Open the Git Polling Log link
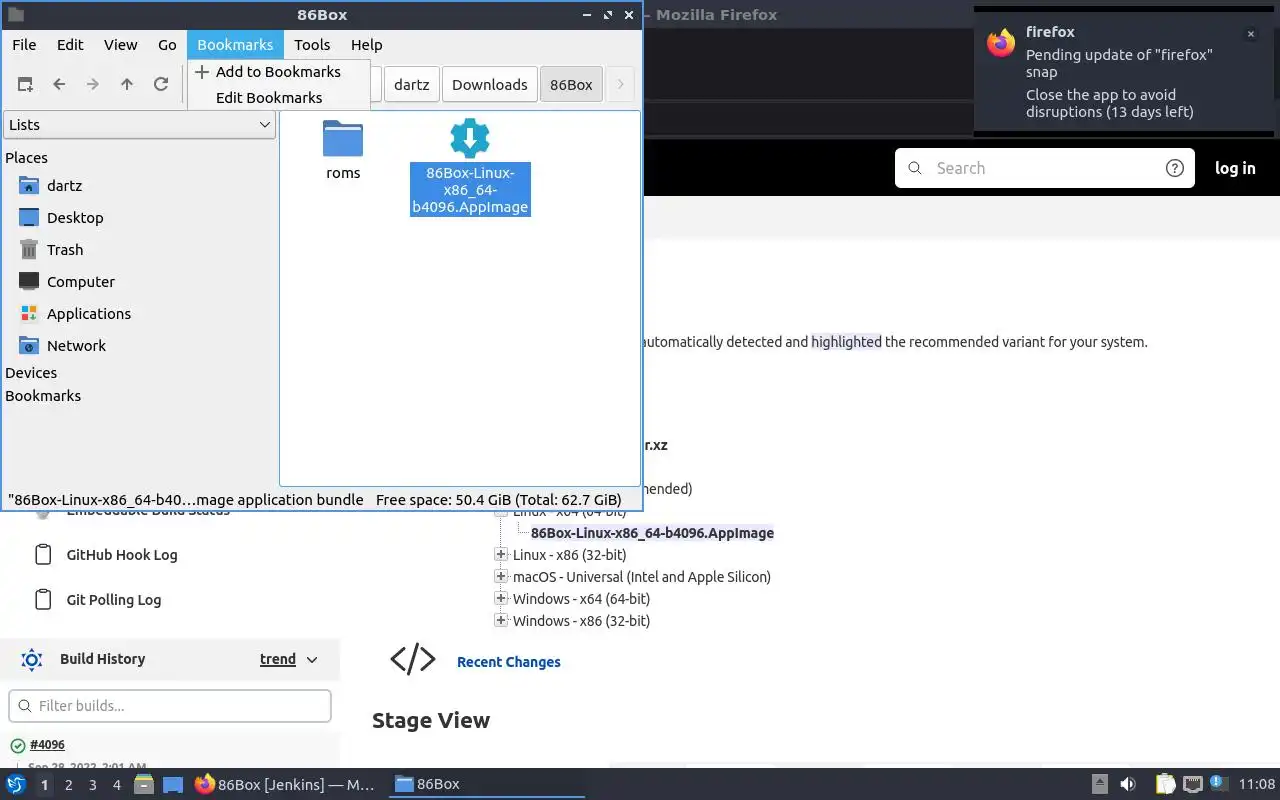The width and height of the screenshot is (1280, 800). [x=114, y=600]
